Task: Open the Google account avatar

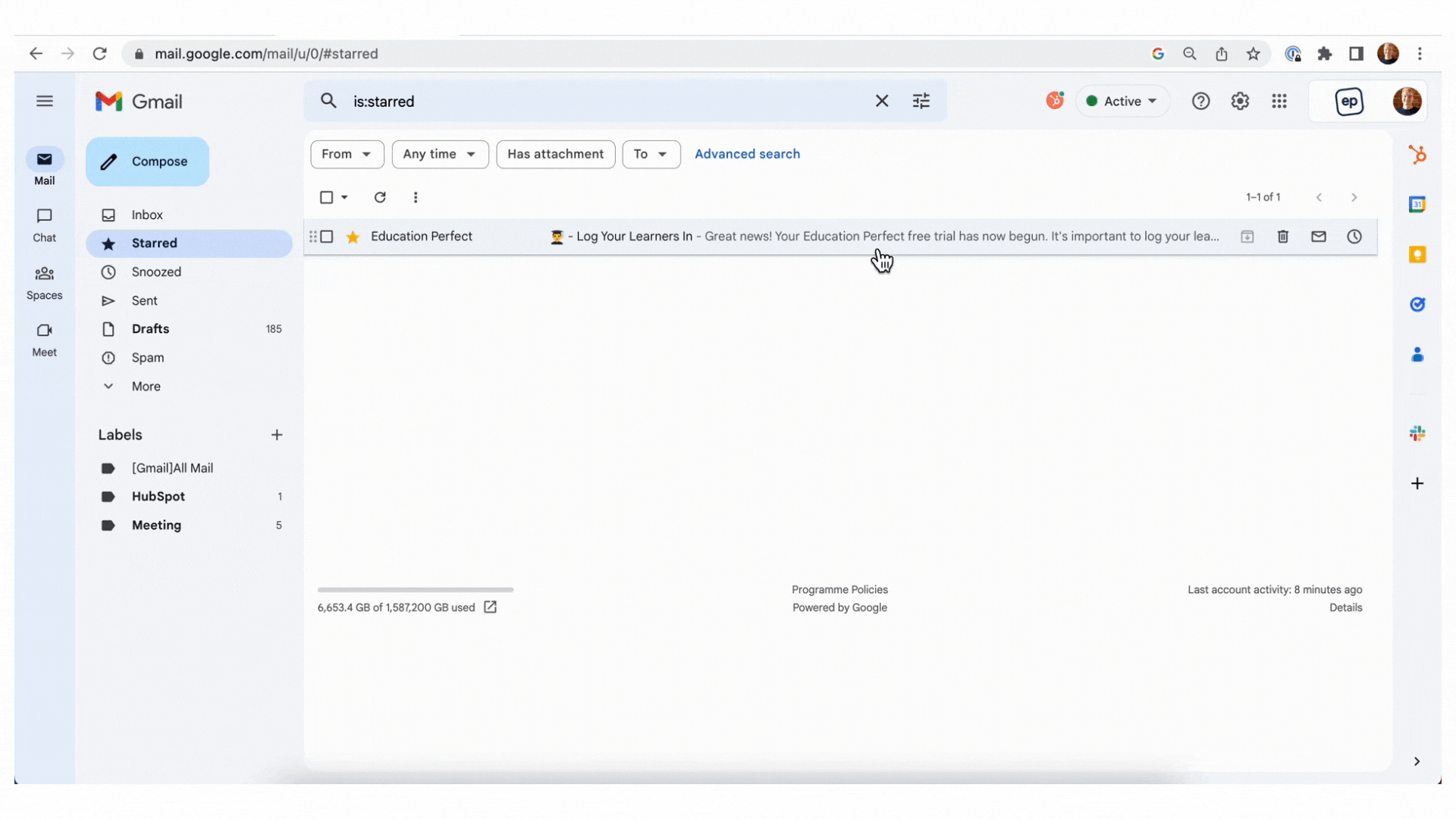Action: point(1407,101)
